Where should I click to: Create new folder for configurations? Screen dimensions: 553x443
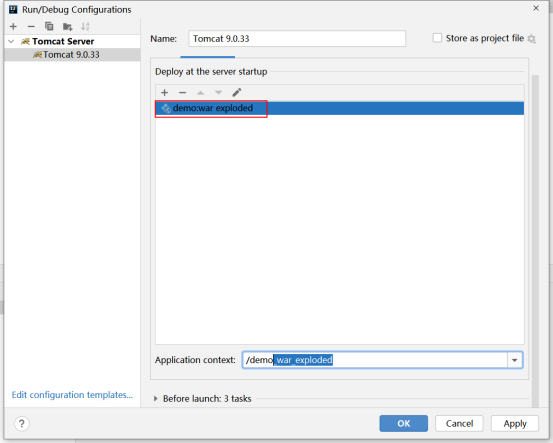tap(67, 26)
